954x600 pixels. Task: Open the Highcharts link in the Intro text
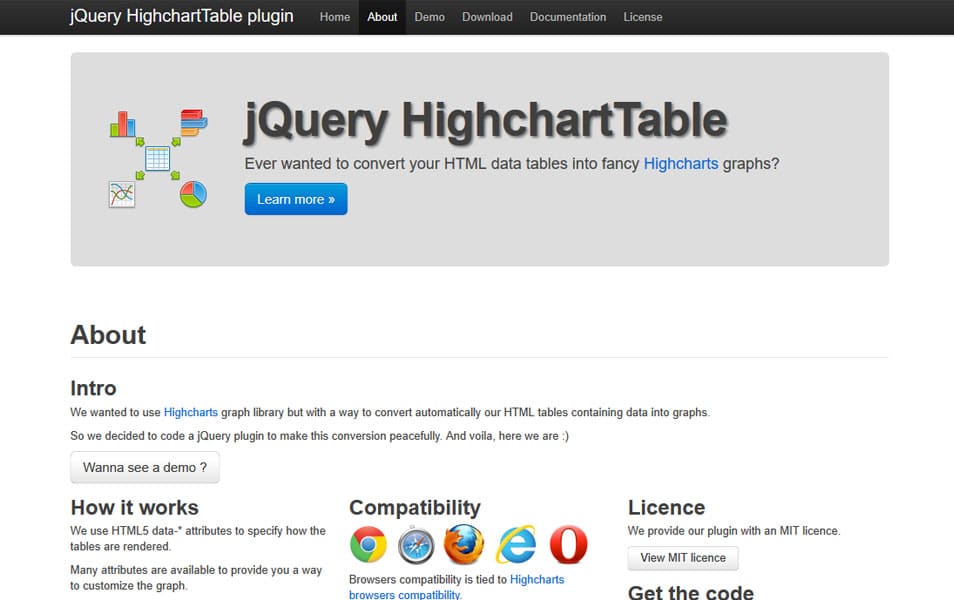tap(190, 412)
